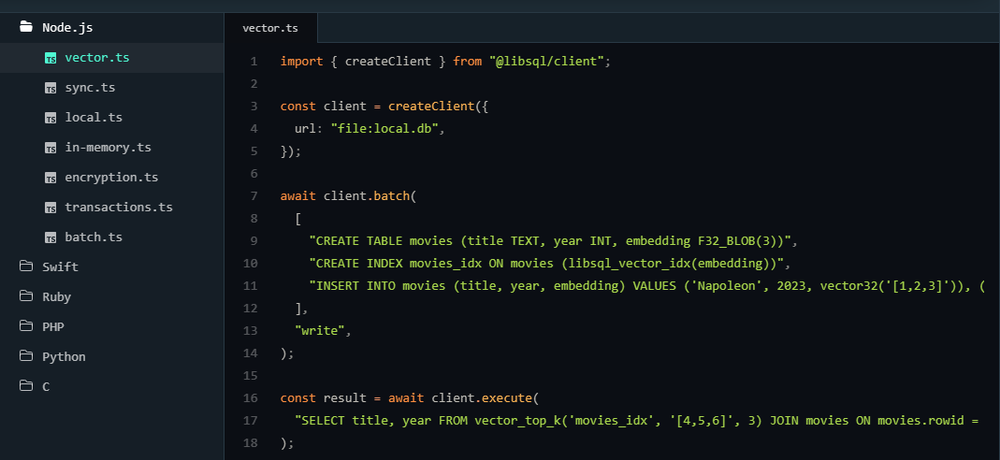Expand the C folder
The width and height of the screenshot is (1000, 460).
tap(112, 387)
